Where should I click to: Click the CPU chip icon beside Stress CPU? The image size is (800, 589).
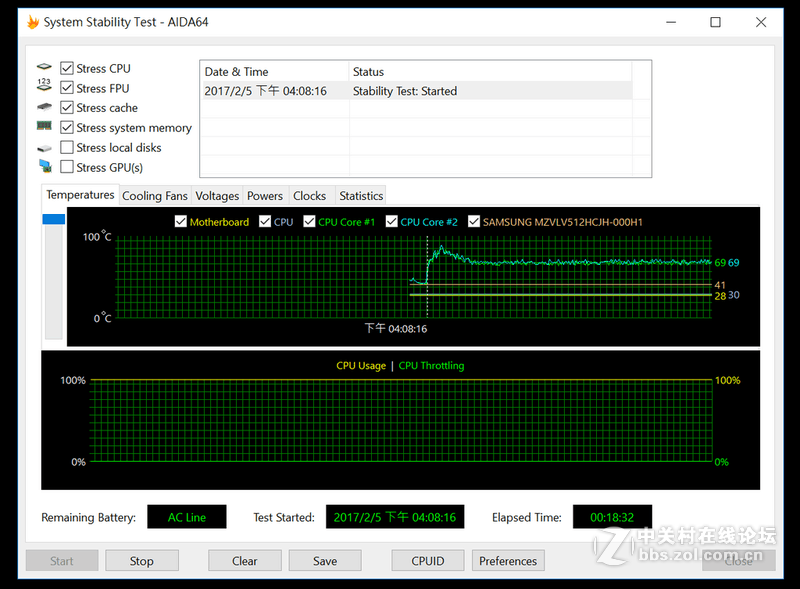[x=44, y=68]
